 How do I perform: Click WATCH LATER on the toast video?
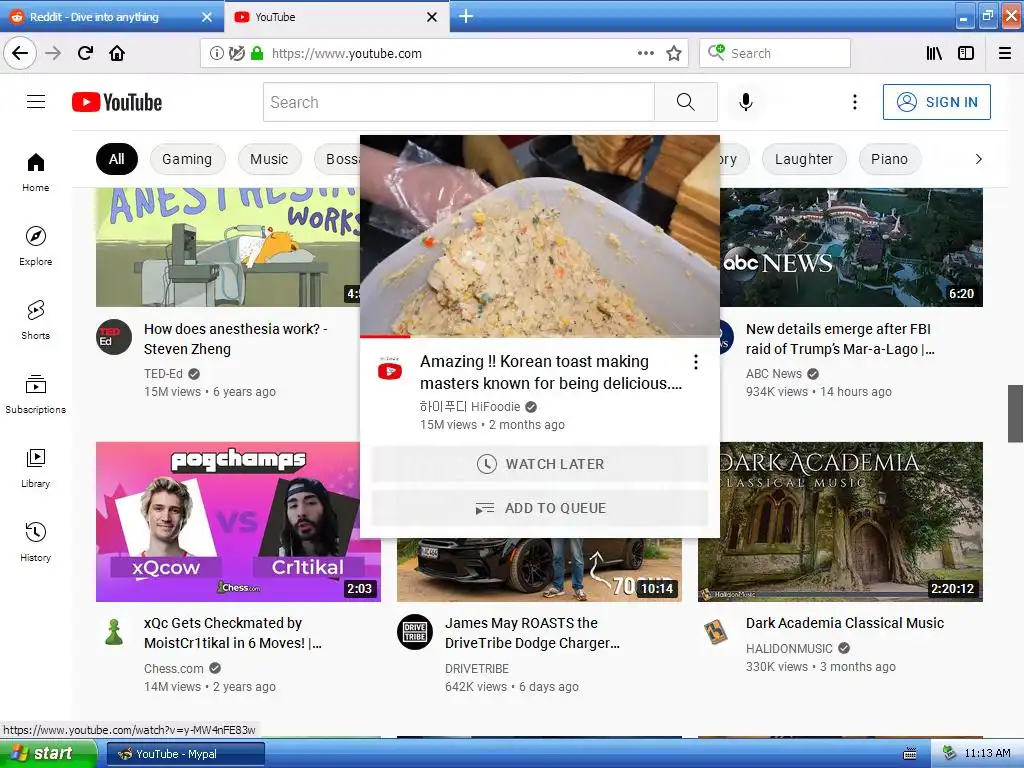[x=540, y=464]
